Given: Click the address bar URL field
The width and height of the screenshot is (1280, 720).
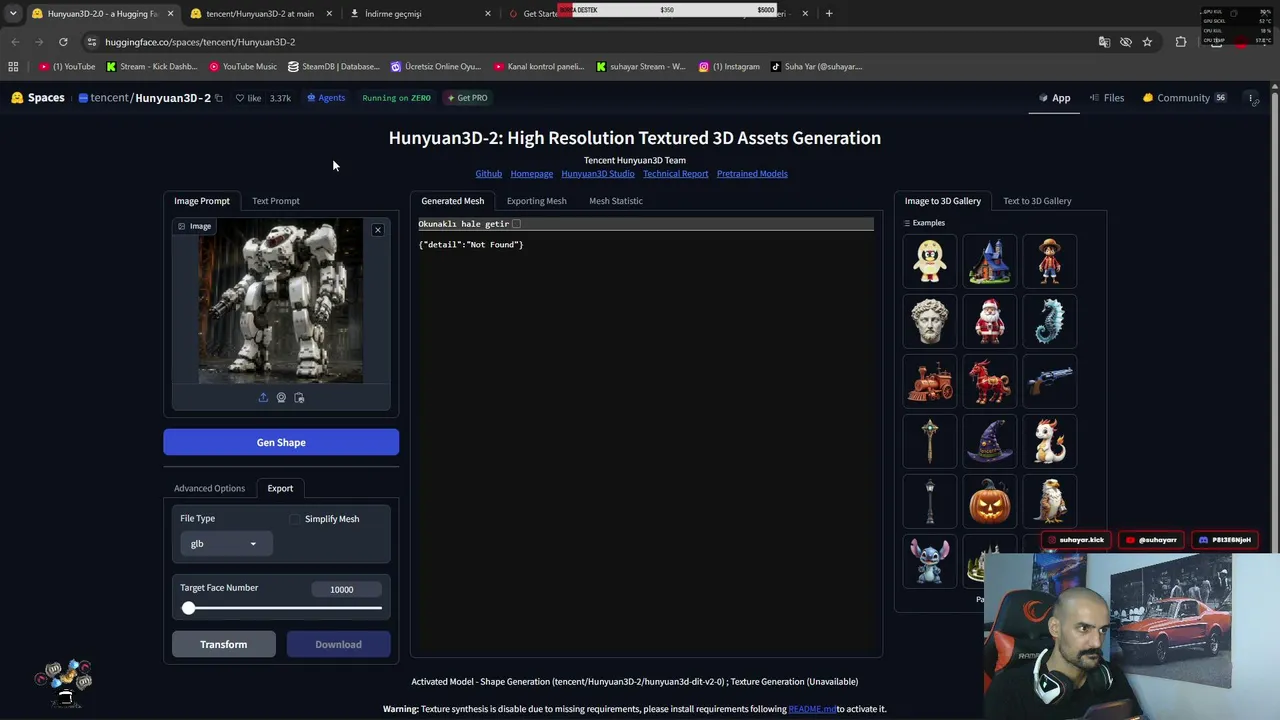Looking at the screenshot, I should [590, 42].
